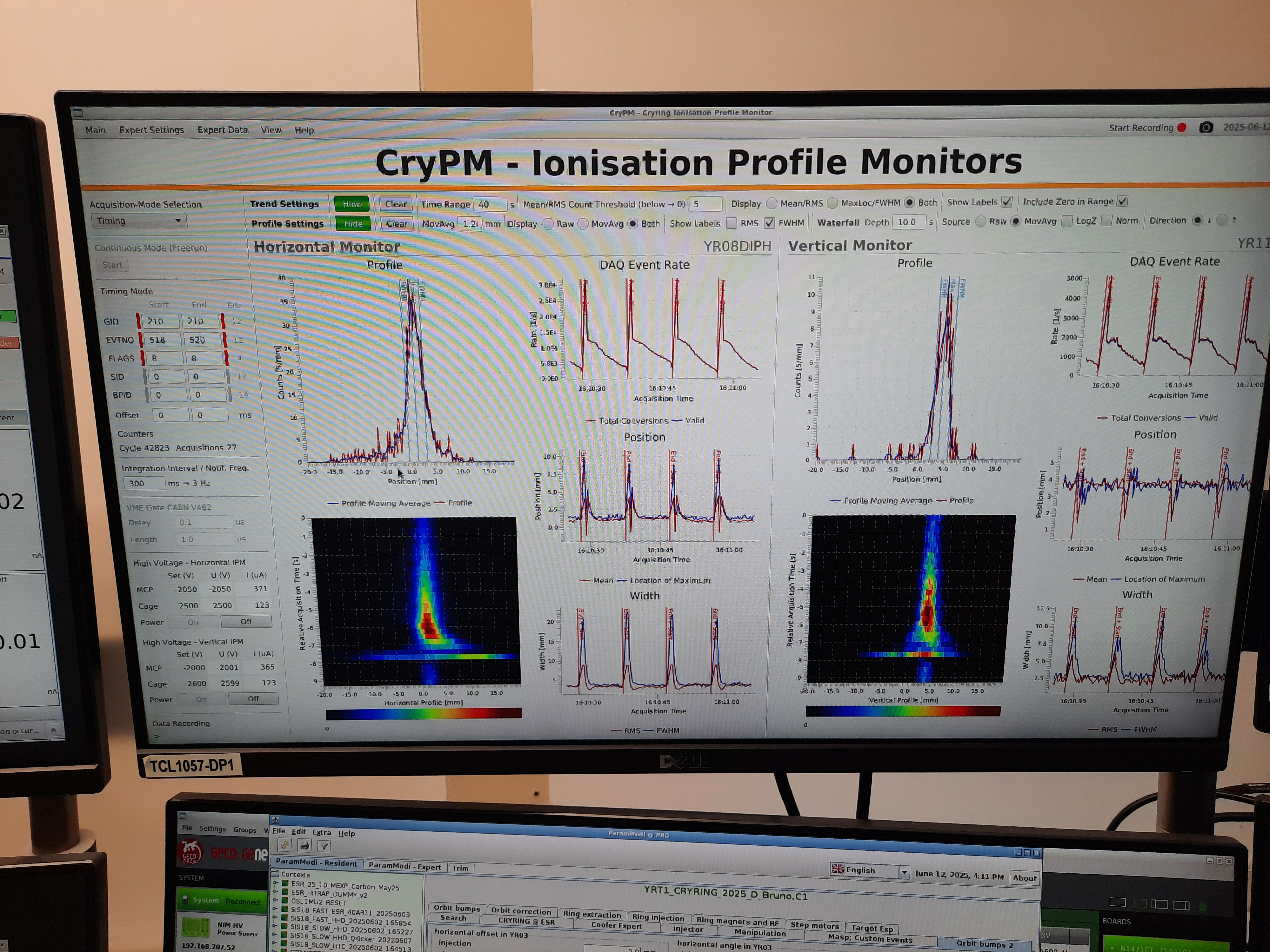Open the Expert Settings menu
1270x952 pixels.
(151, 130)
